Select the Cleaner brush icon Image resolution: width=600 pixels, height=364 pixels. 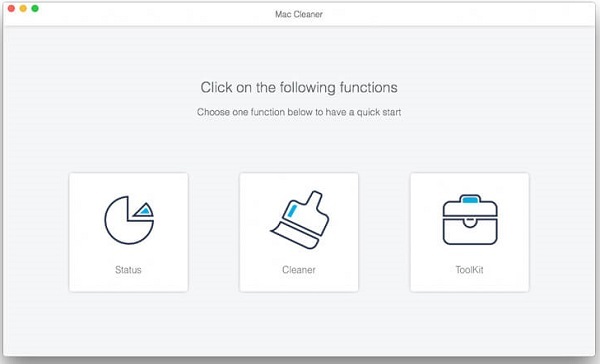pyautogui.click(x=300, y=220)
